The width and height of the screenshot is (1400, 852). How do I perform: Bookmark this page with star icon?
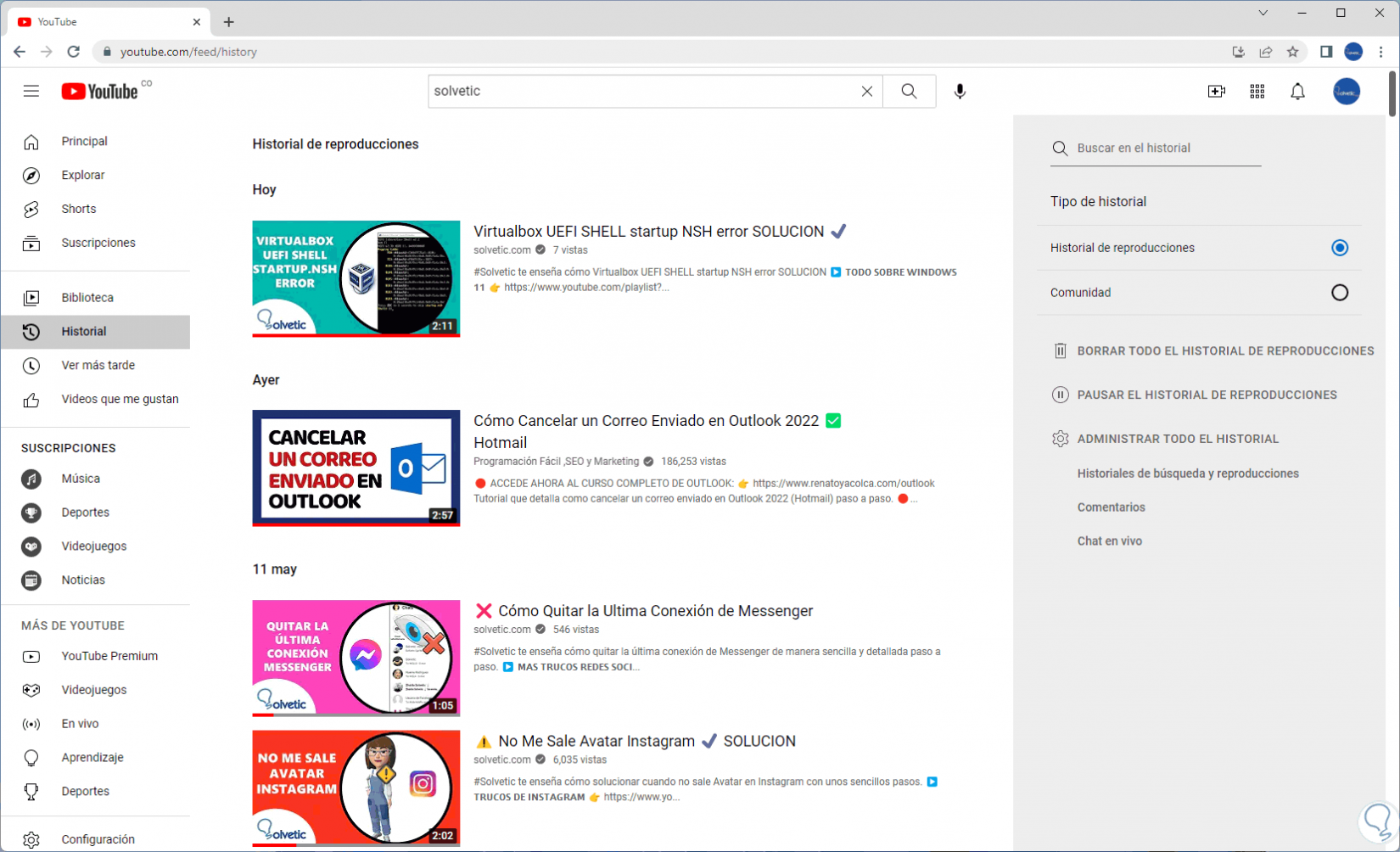(1292, 52)
